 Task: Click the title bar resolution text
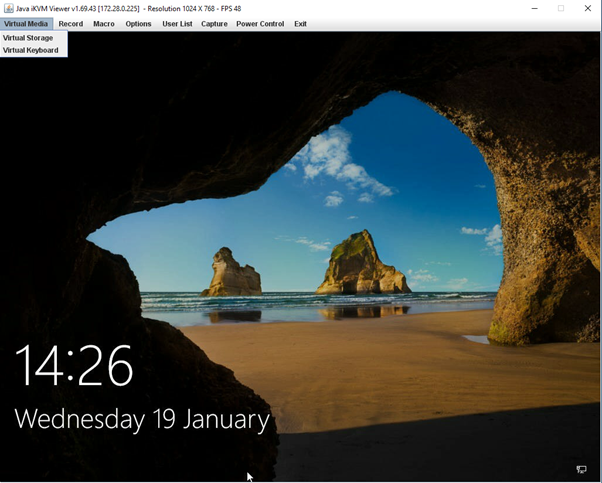192,8
